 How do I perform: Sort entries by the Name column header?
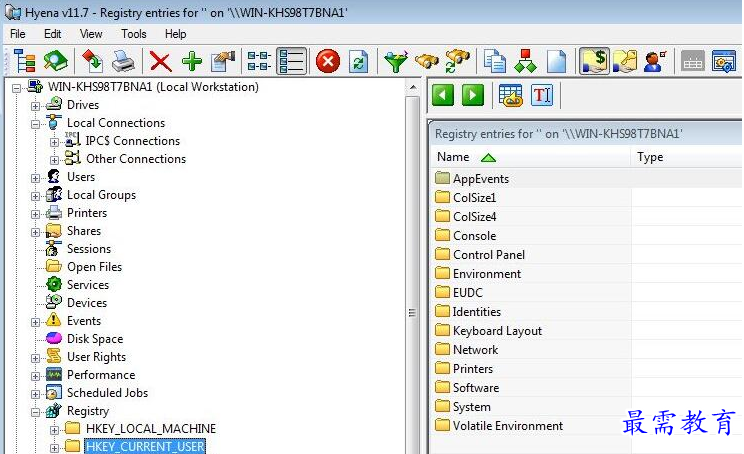pos(453,157)
